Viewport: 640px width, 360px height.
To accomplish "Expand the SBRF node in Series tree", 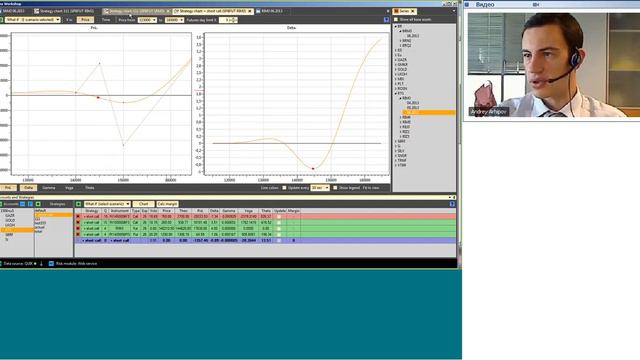I will tap(396, 141).
